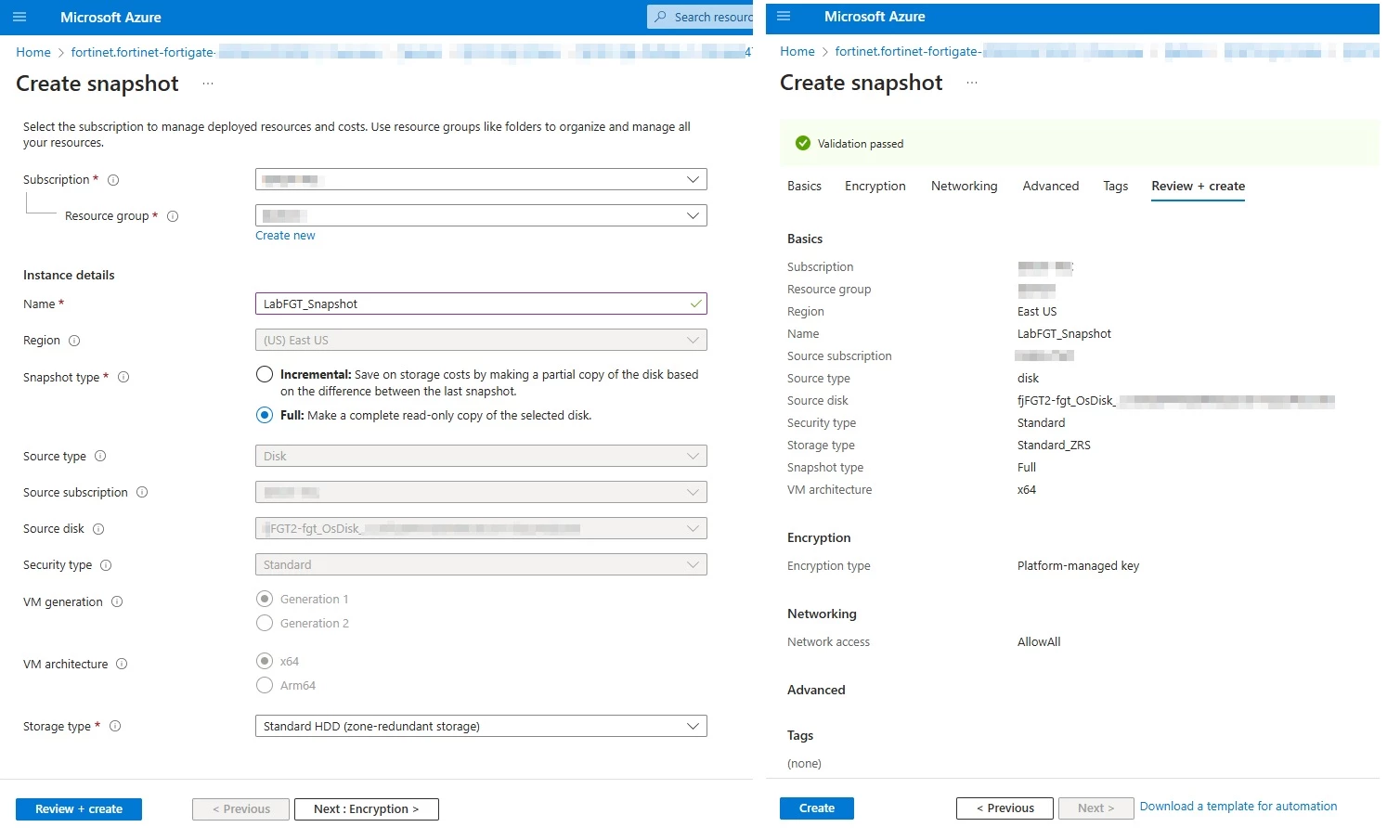Show info tooltip next to Security type

106,565
